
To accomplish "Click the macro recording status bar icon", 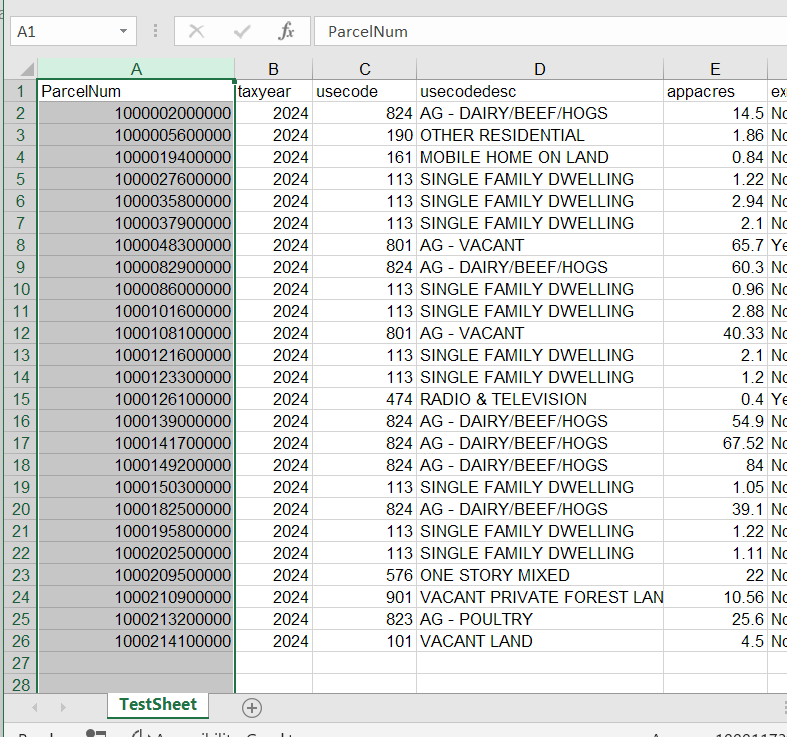I will click(x=96, y=733).
